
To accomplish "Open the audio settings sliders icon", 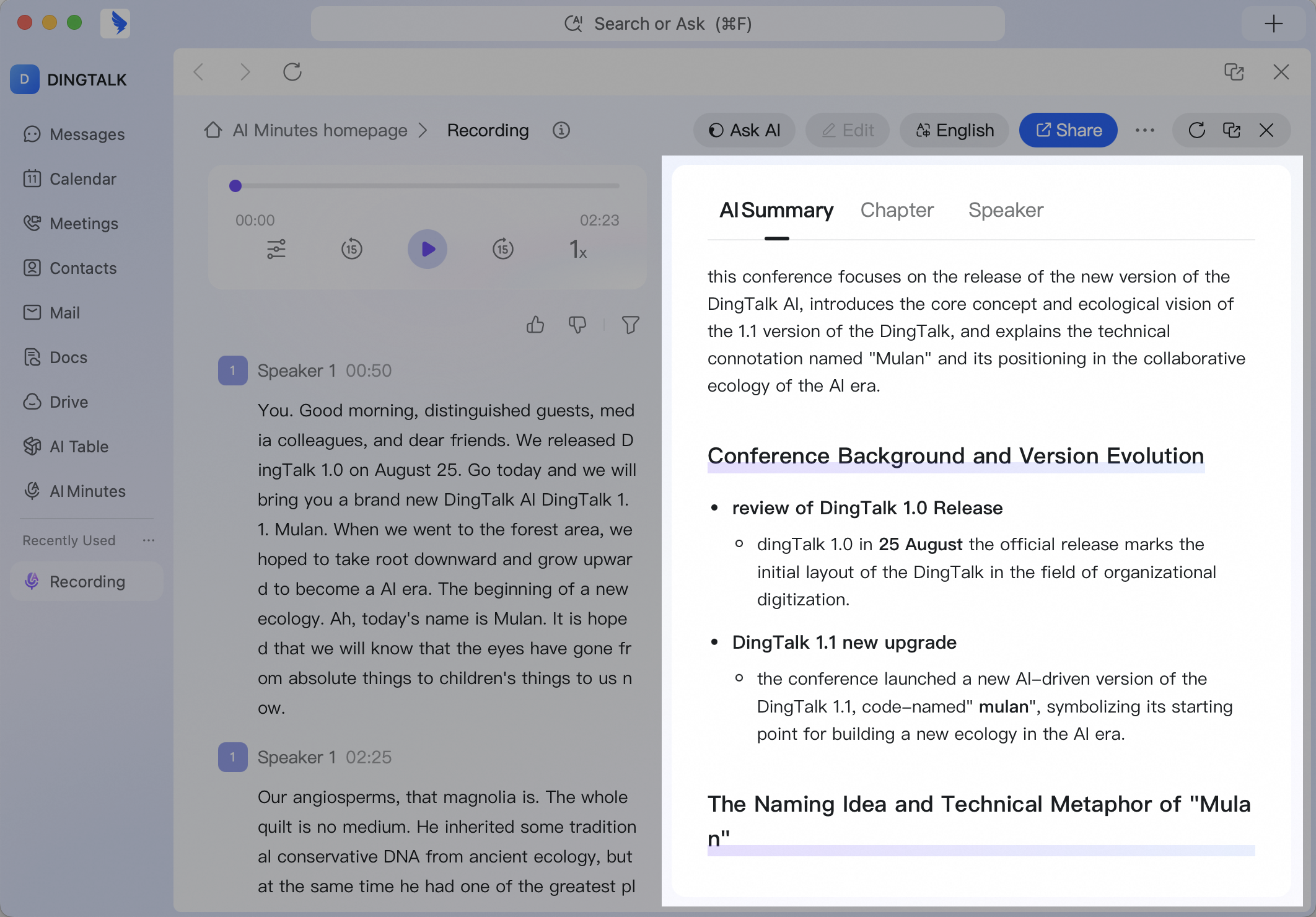I will [x=276, y=249].
